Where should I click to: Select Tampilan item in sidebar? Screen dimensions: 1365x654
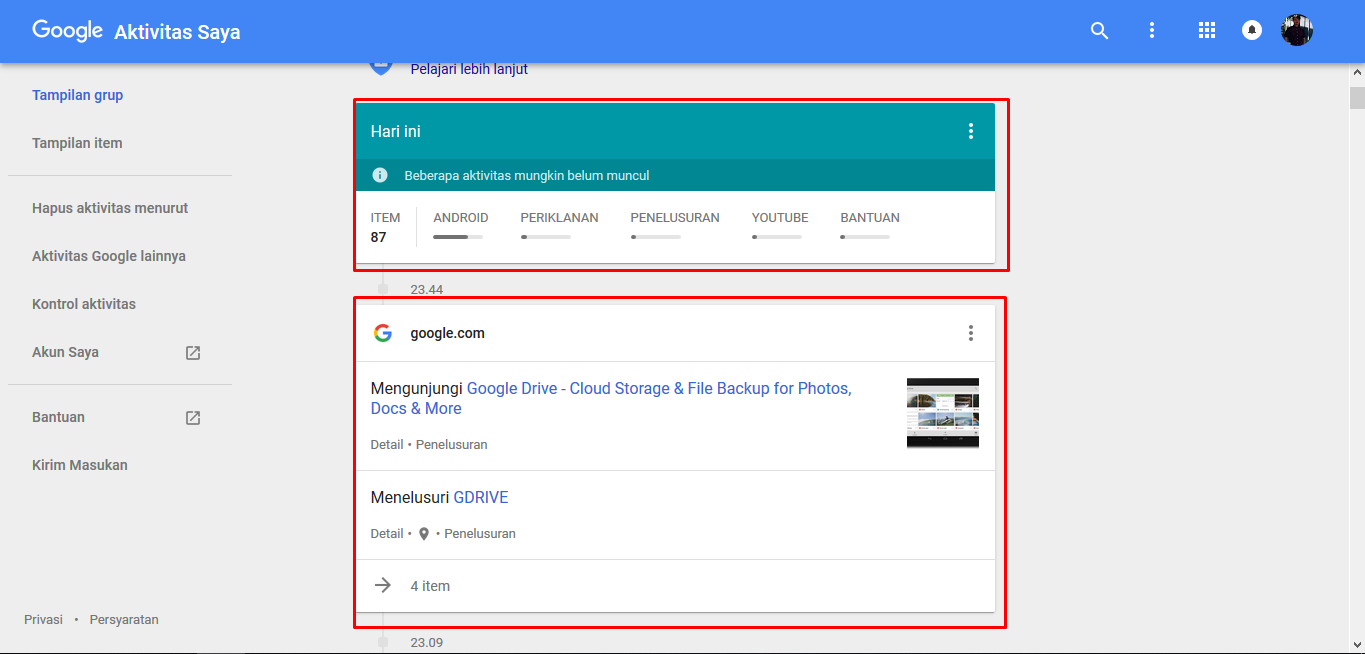[x=77, y=144]
